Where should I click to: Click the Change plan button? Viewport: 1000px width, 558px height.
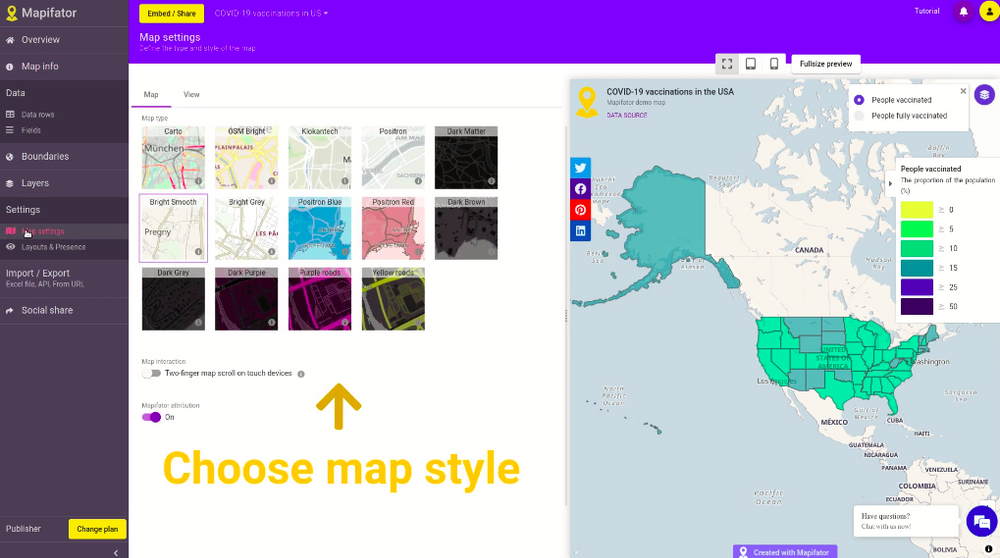tap(97, 529)
